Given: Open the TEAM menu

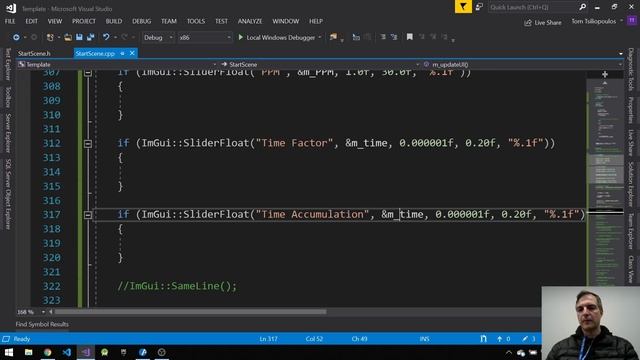Looking at the screenshot, I should 169,21.
